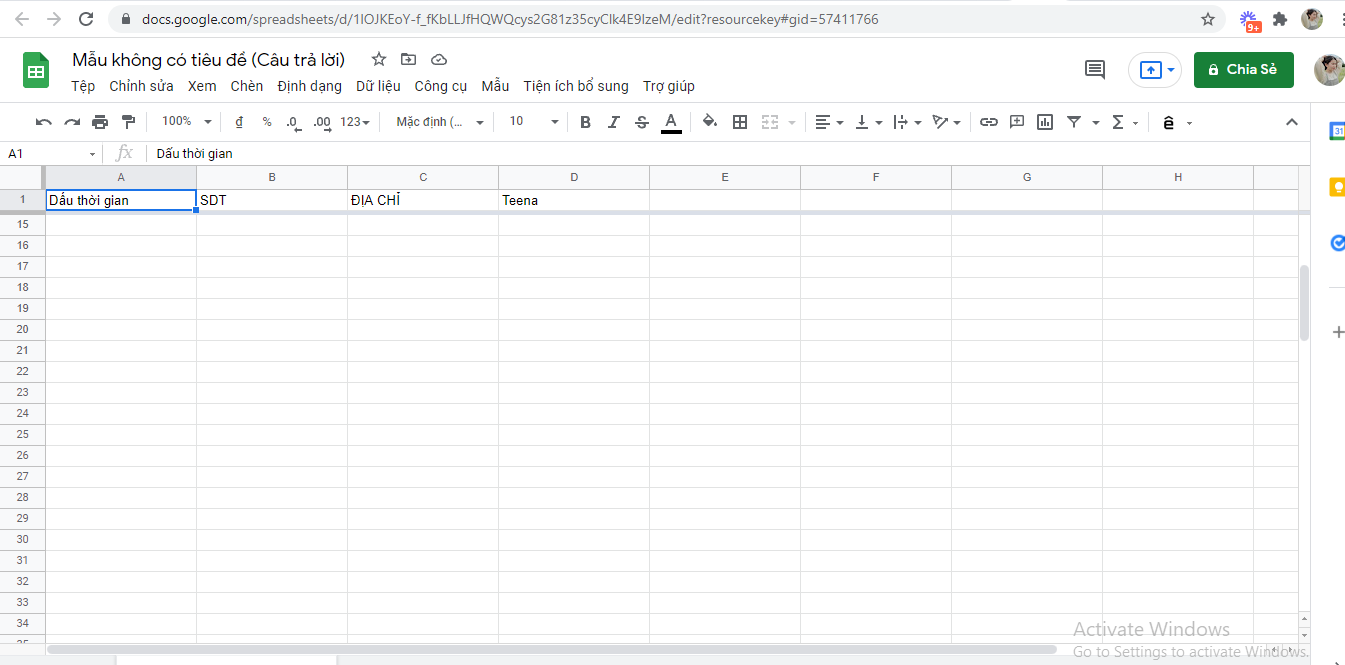The height and width of the screenshot is (665, 1345).
Task: Insert a link with the chain icon
Action: [x=988, y=122]
